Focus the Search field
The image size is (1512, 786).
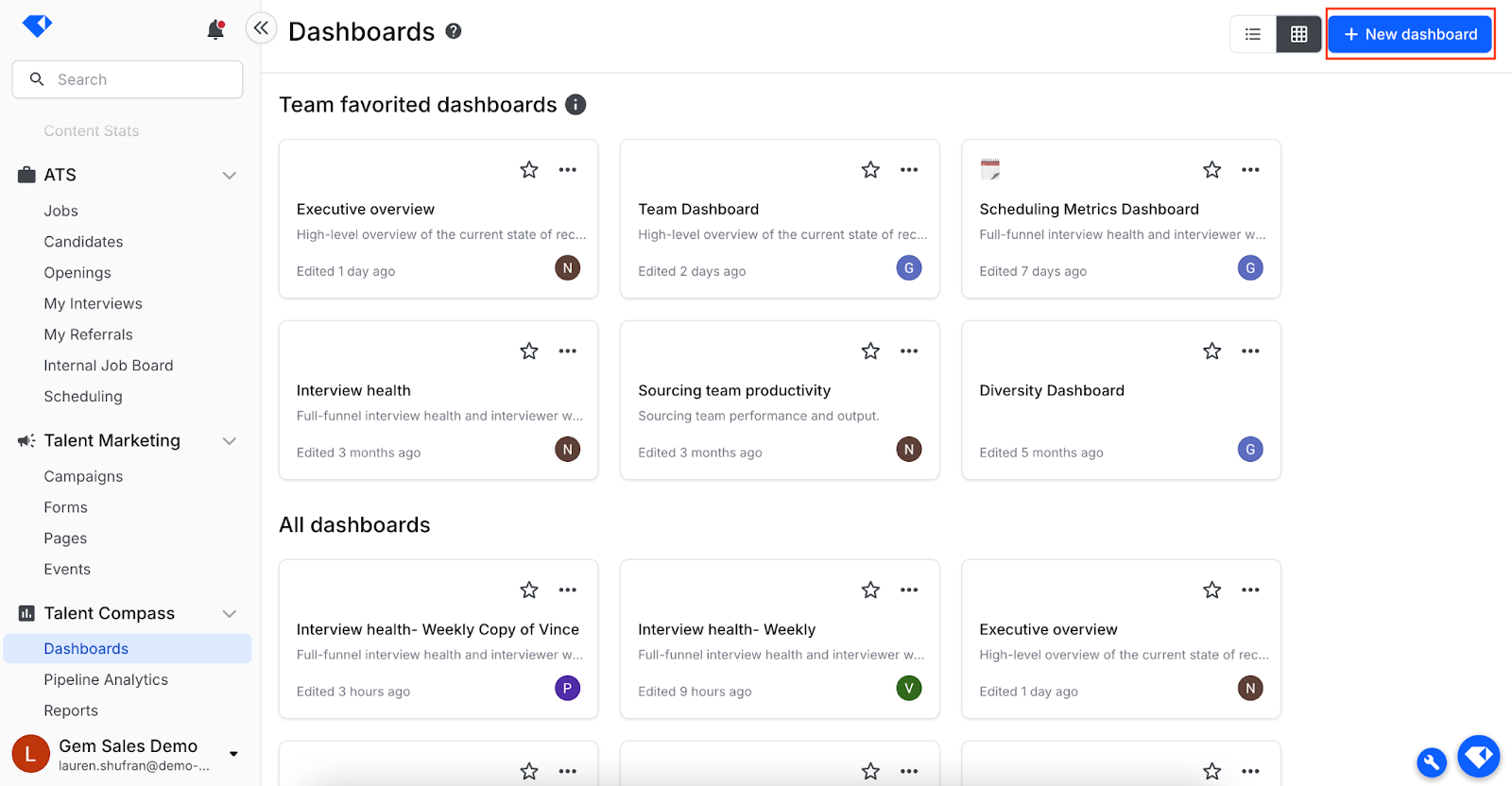point(128,79)
